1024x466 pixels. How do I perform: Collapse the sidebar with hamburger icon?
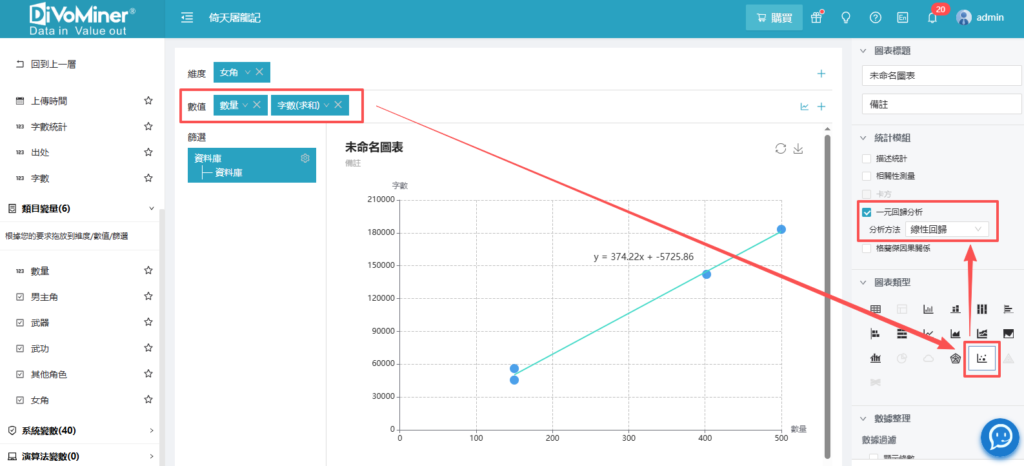tap(187, 17)
